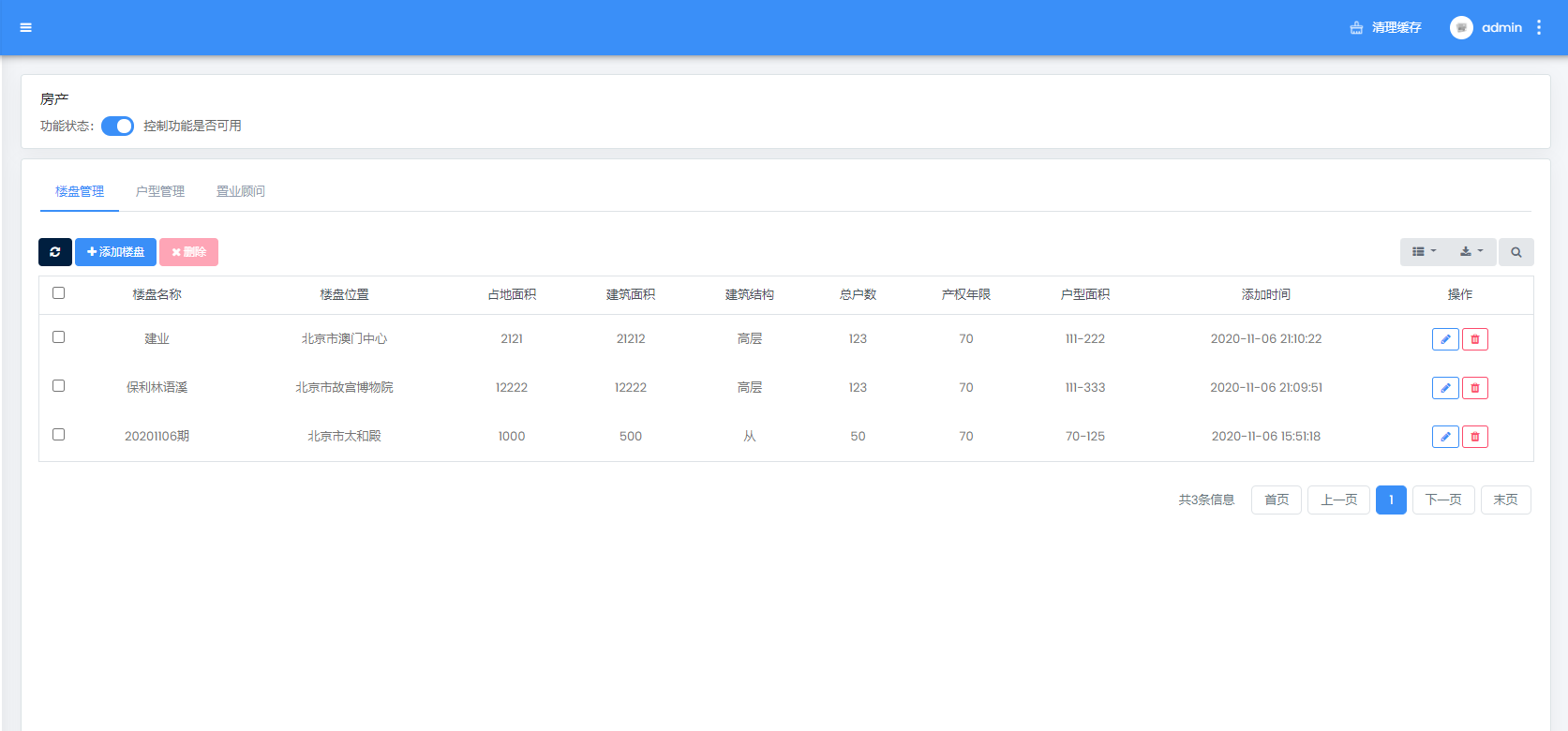Screen dimensions: 1568x731
Task: Expand the column display dropdown
Action: tap(1424, 252)
